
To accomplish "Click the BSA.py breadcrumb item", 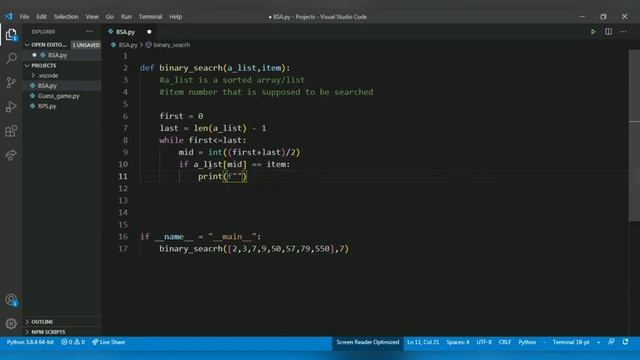I will 124,45.
